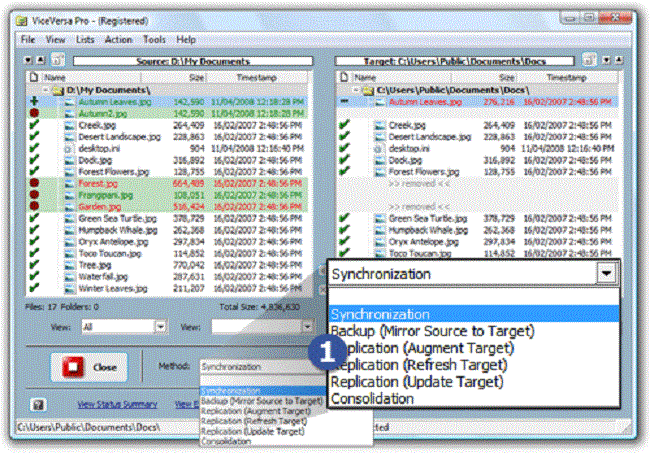Screen dimensions: 650x453
Task: Select source file Oryx Antelope.jpg
Action: click(x=113, y=242)
